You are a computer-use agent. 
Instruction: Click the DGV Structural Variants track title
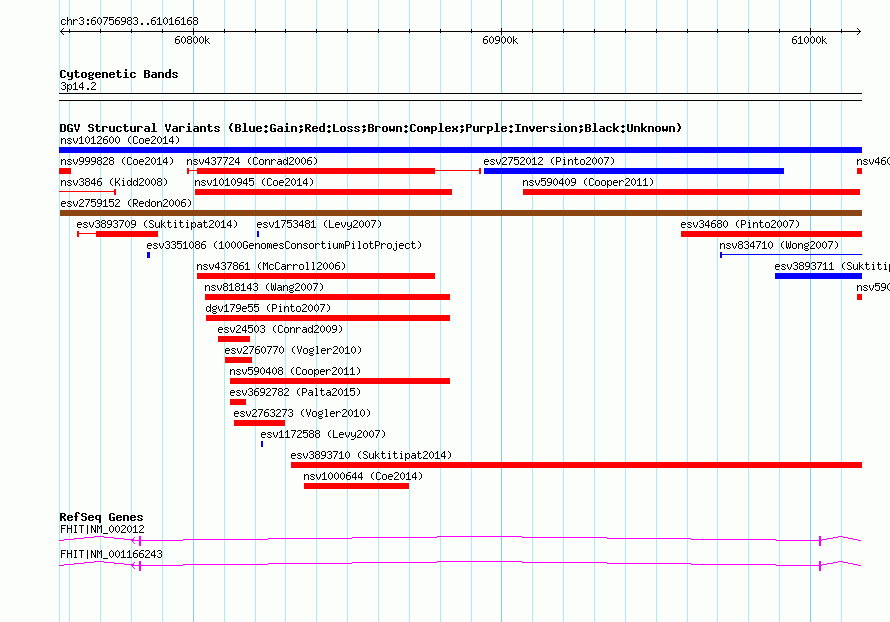click(371, 128)
